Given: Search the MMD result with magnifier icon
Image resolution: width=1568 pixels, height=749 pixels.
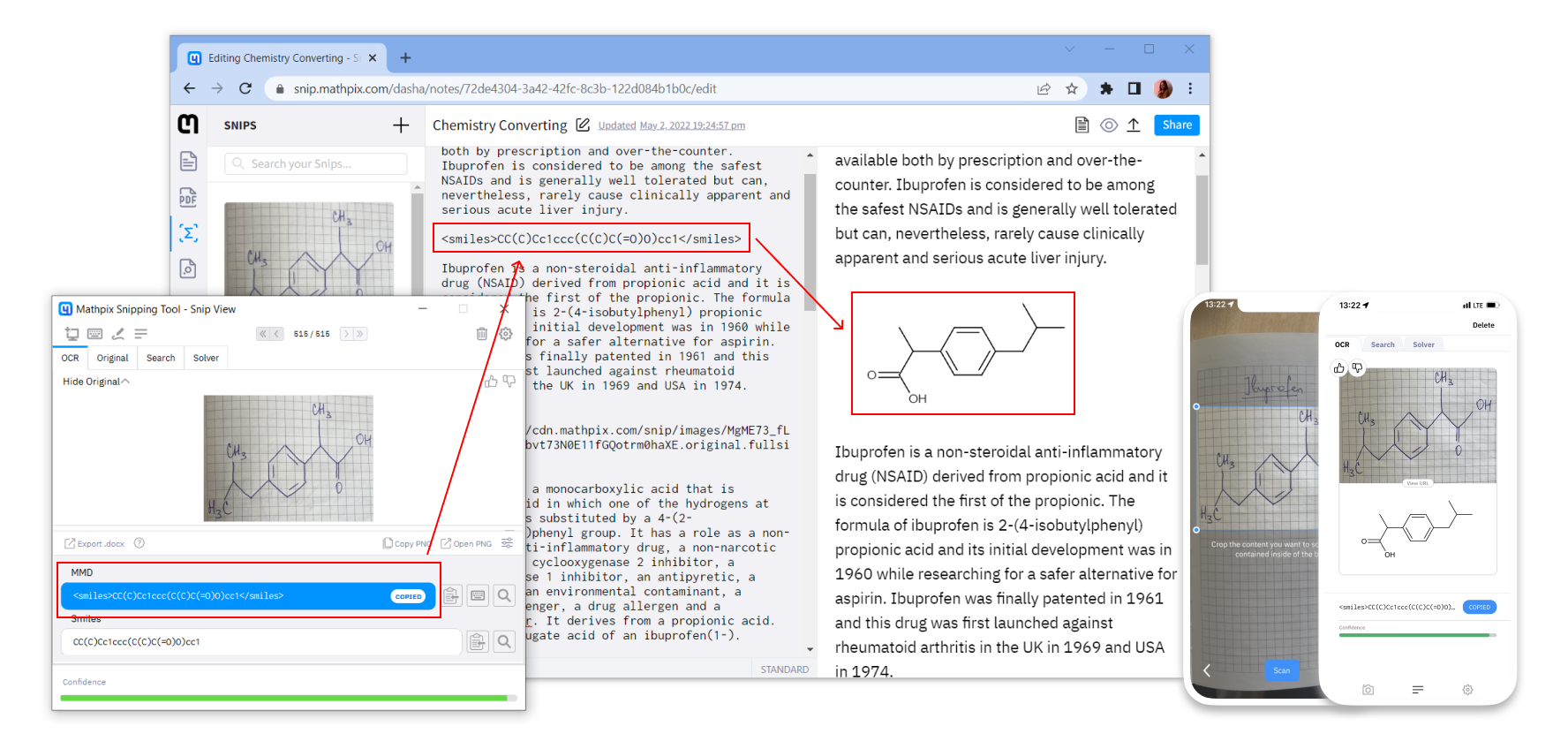Looking at the screenshot, I should point(504,596).
